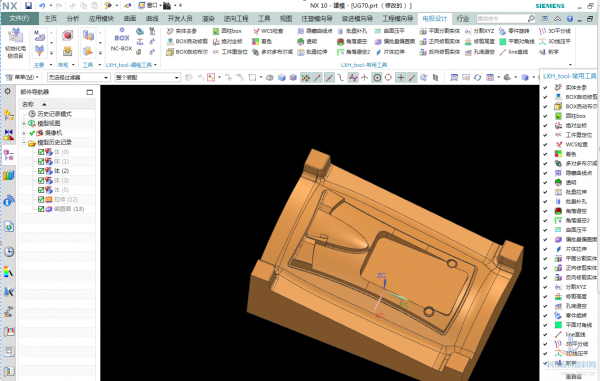Open the 整个装配 scope dropdown
Image resolution: width=600 pixels, height=381 pixels.
pyautogui.click(x=147, y=78)
